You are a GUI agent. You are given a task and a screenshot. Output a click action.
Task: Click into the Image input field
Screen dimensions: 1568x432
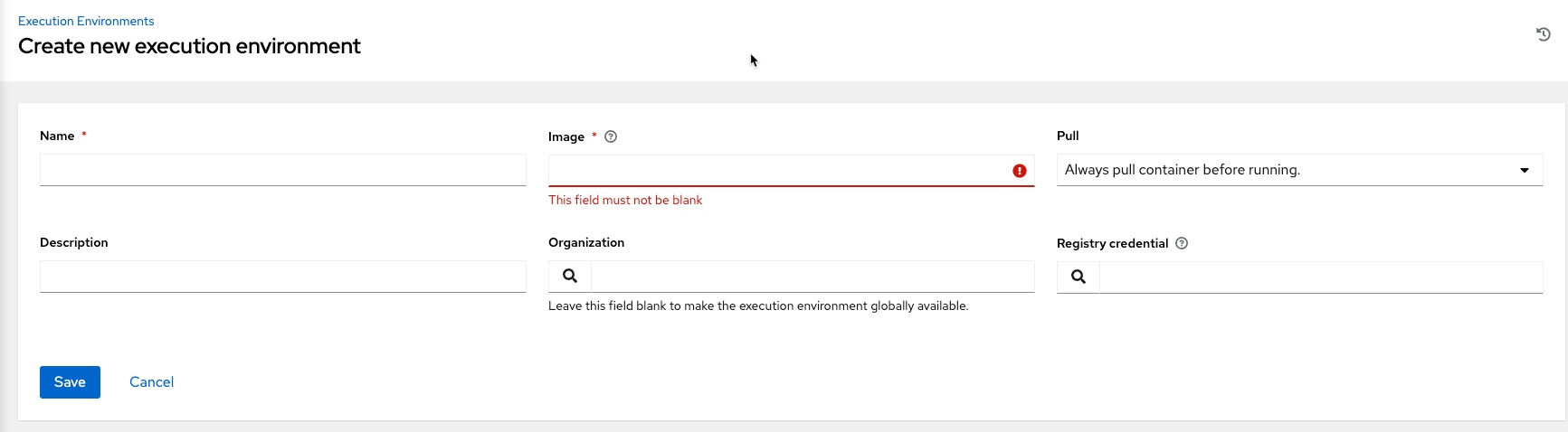coord(778,171)
